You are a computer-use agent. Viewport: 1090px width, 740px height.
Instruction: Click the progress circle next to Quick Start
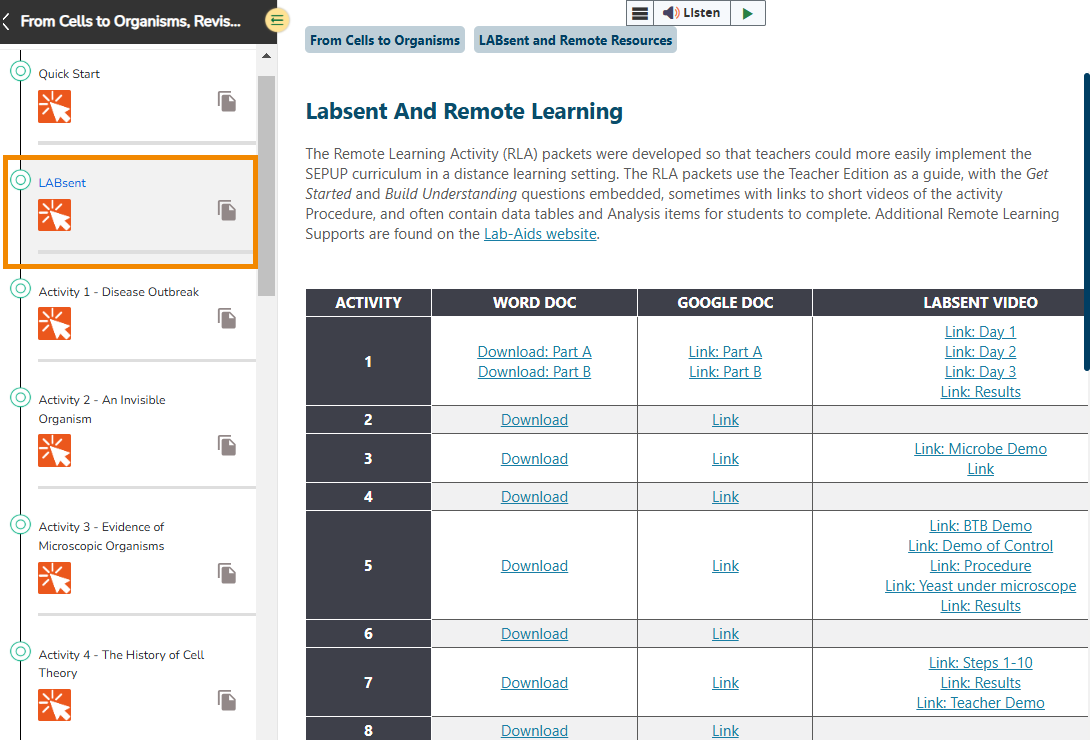(20, 70)
